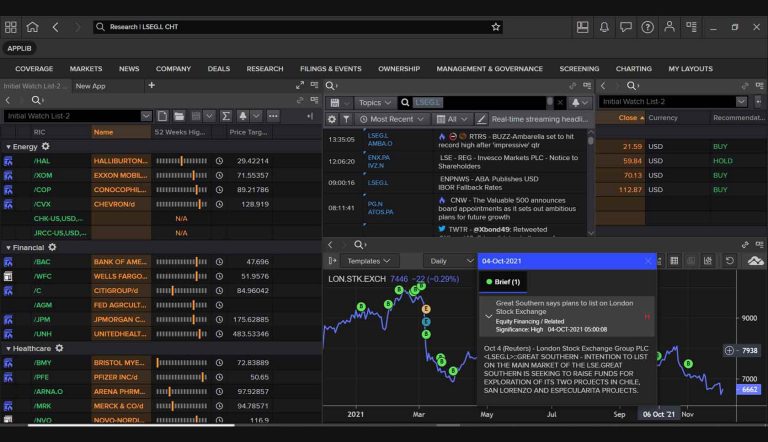Click price target clock icon for HAL
The width and height of the screenshot is (768, 442).
(219, 161)
